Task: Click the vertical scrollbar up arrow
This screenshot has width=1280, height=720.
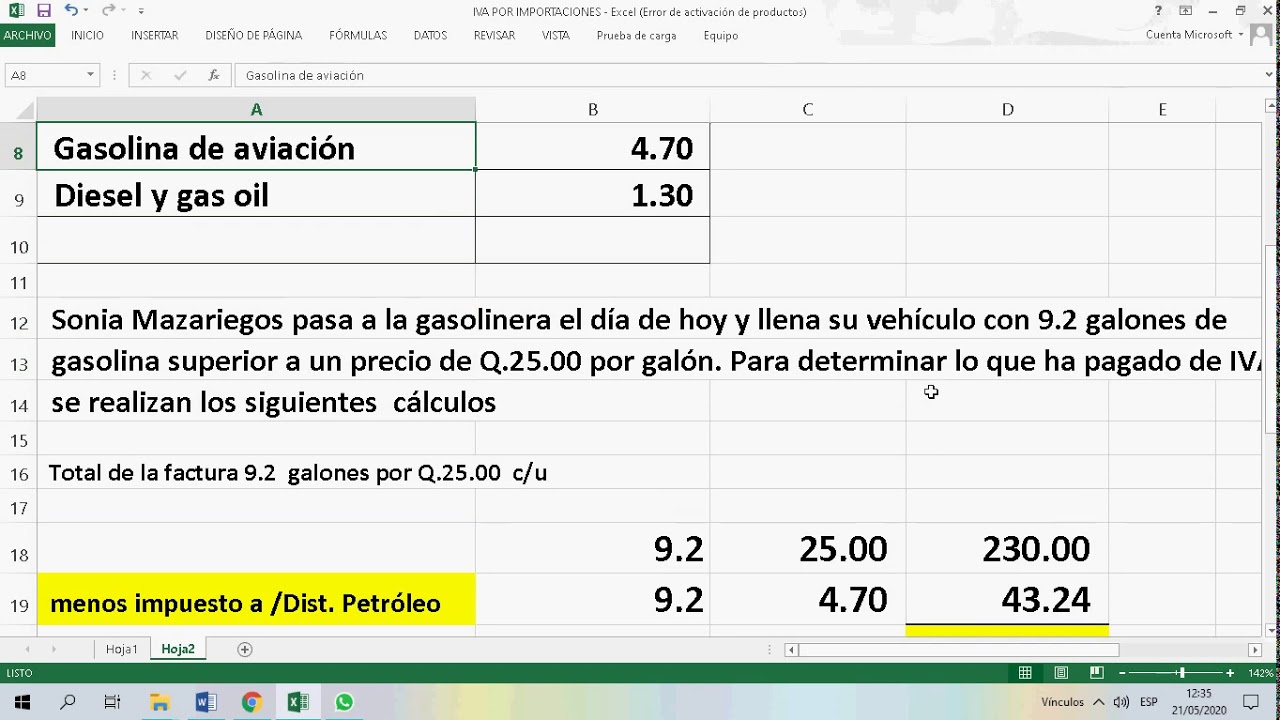Action: point(1271,105)
